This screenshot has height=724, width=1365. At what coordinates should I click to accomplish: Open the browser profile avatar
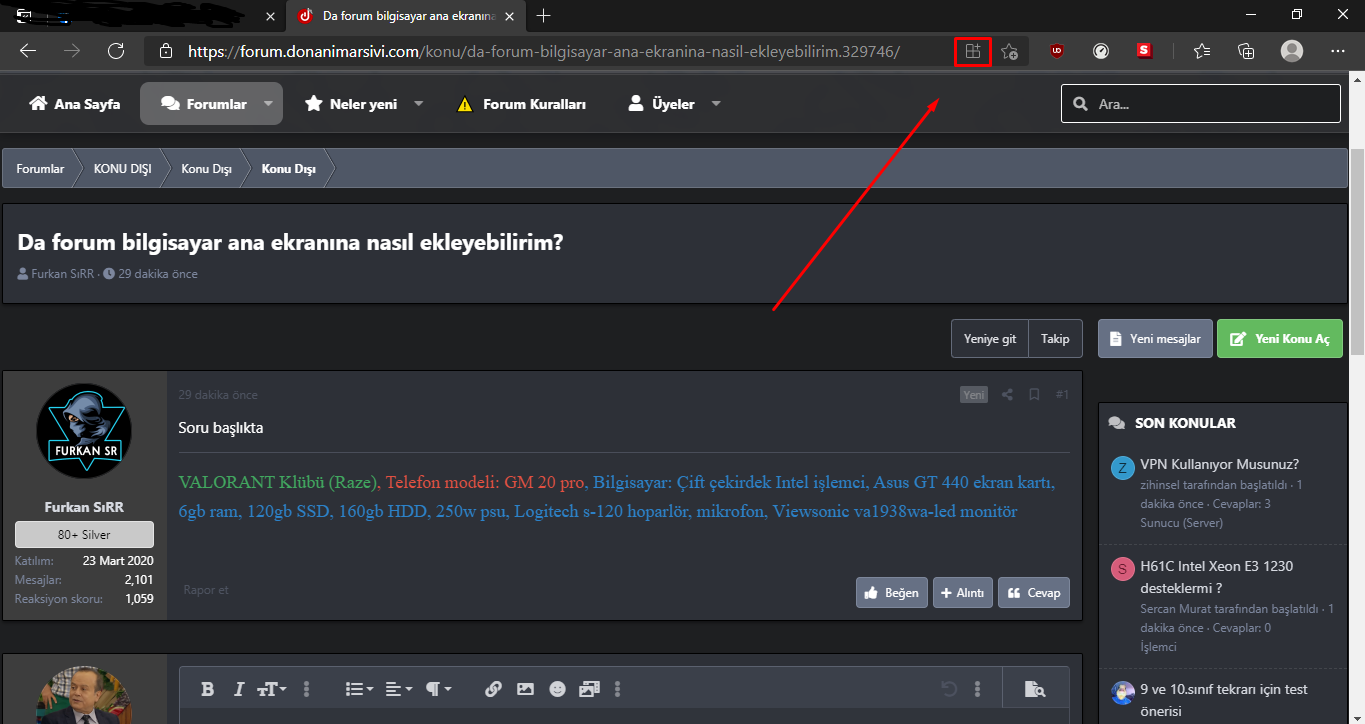[1292, 51]
